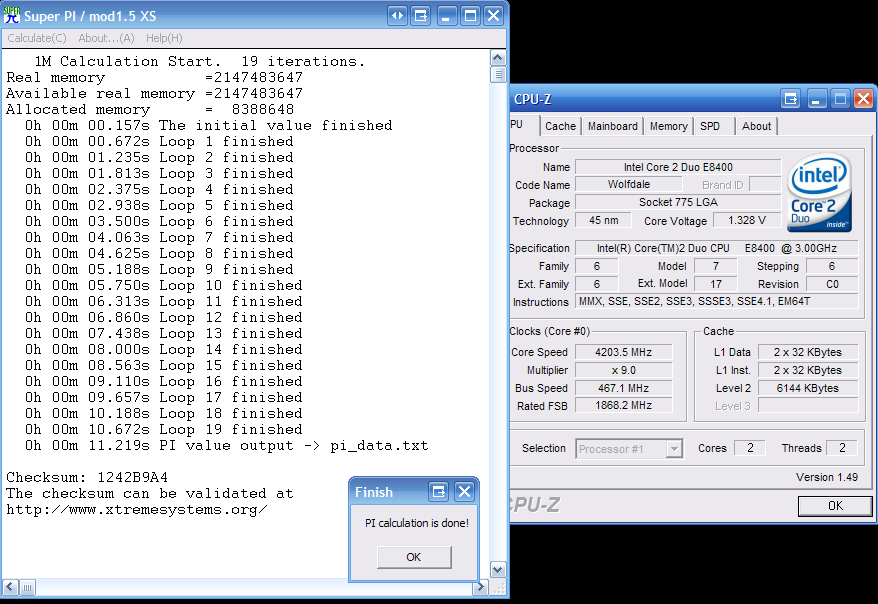
Task: Click the OK button in CPU-Z
Action: pyautogui.click(x=835, y=506)
